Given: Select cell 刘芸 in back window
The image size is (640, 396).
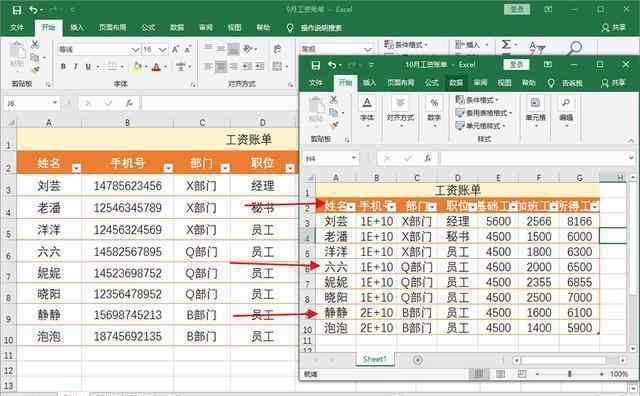Looking at the screenshot, I should click(x=49, y=186).
